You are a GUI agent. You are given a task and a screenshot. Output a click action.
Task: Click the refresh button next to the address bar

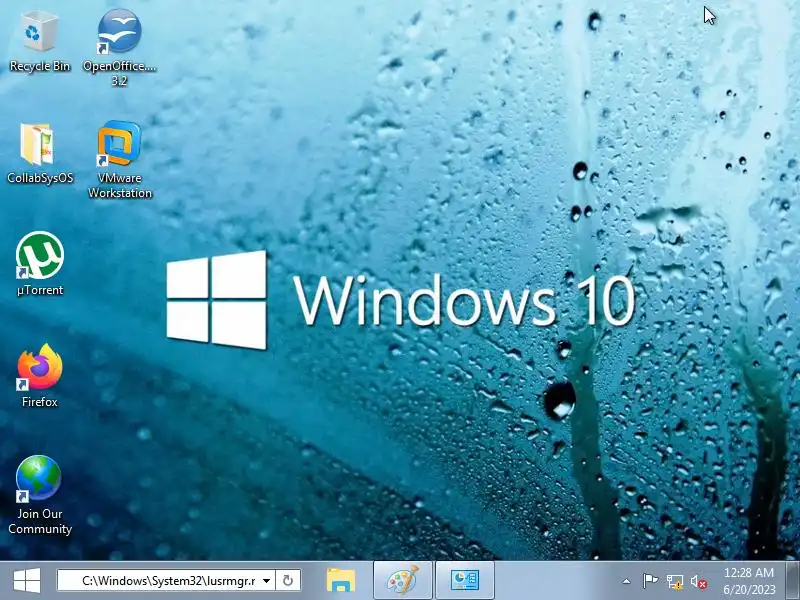288,581
